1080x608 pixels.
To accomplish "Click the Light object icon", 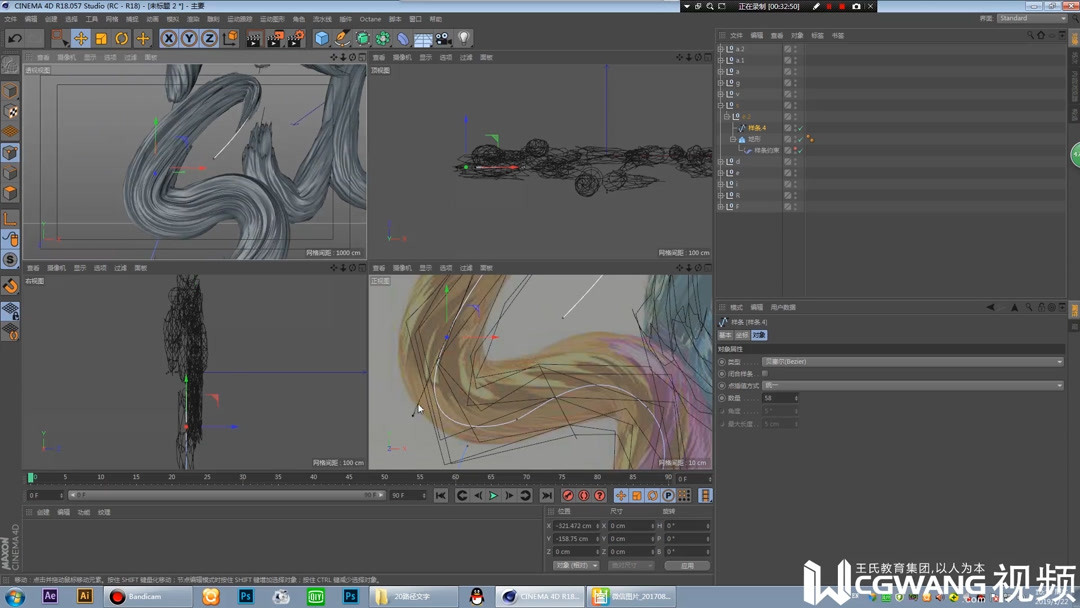I will [464, 38].
